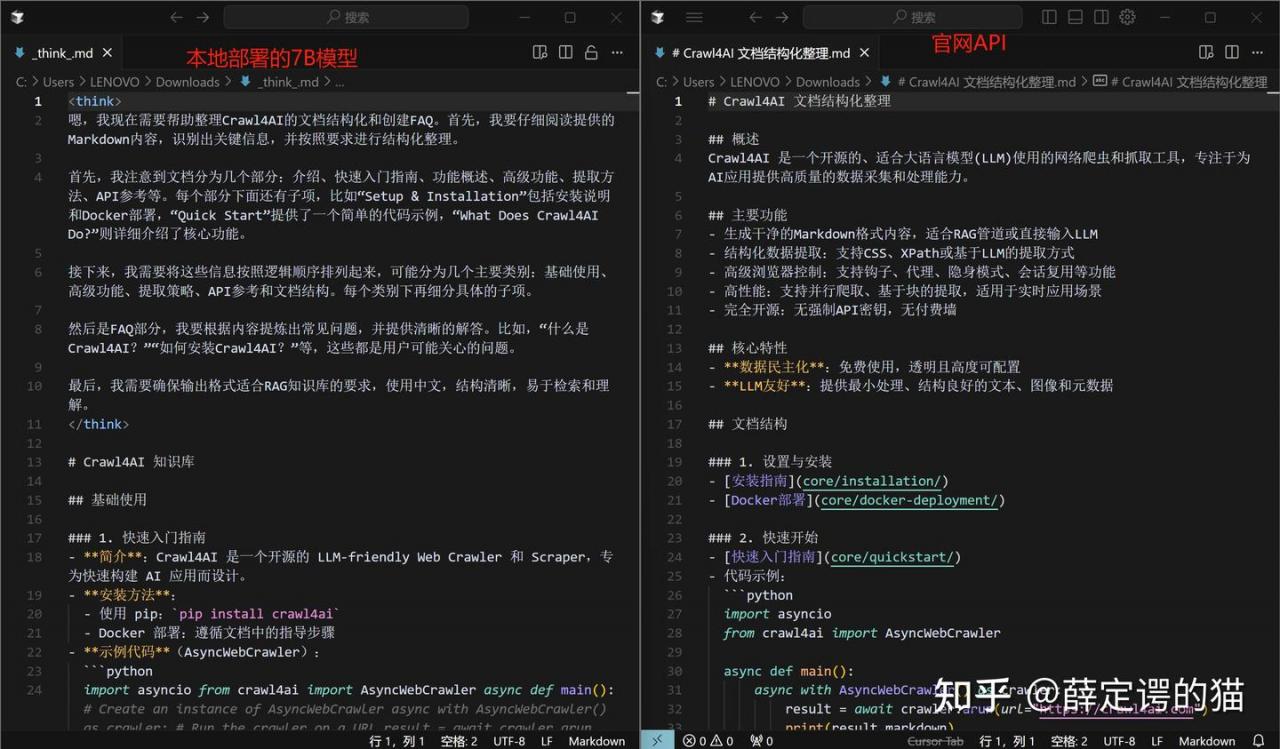
Task: Follow the core/installation/ link
Action: tap(871, 481)
